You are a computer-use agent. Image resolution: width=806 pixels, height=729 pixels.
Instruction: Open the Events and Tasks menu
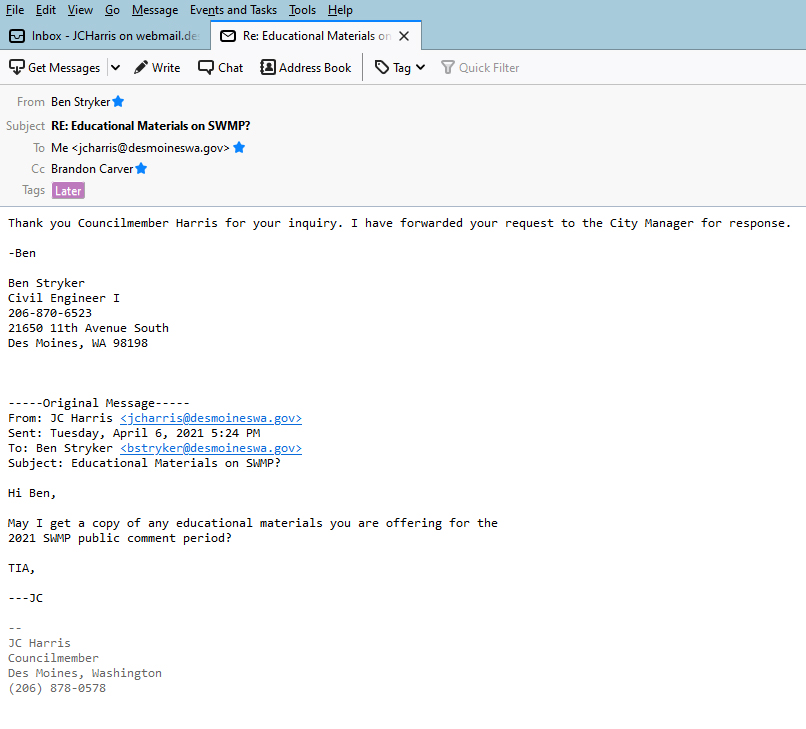tap(233, 10)
